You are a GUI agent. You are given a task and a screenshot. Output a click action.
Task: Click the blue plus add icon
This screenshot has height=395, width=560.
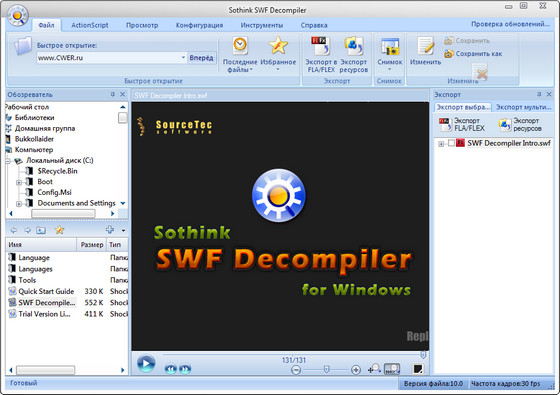click(x=110, y=230)
